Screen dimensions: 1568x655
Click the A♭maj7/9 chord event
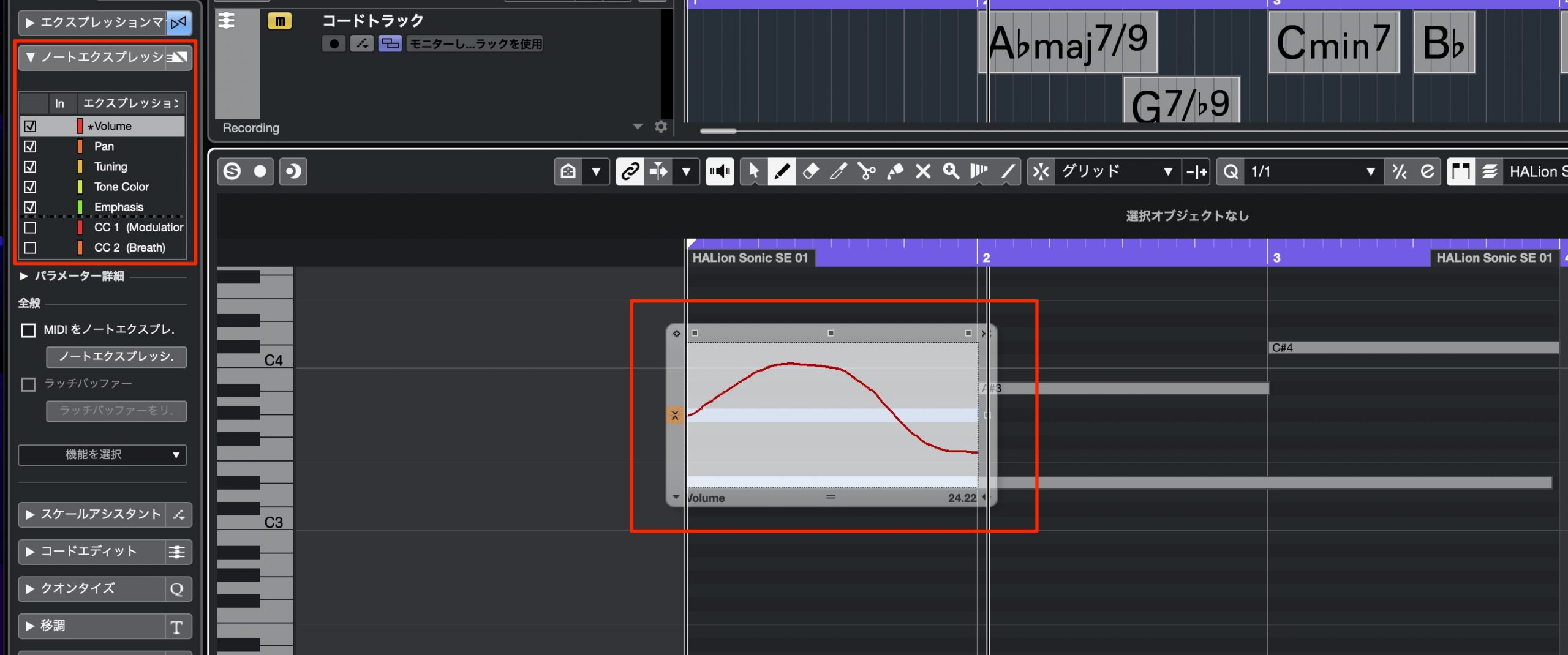click(x=1068, y=42)
